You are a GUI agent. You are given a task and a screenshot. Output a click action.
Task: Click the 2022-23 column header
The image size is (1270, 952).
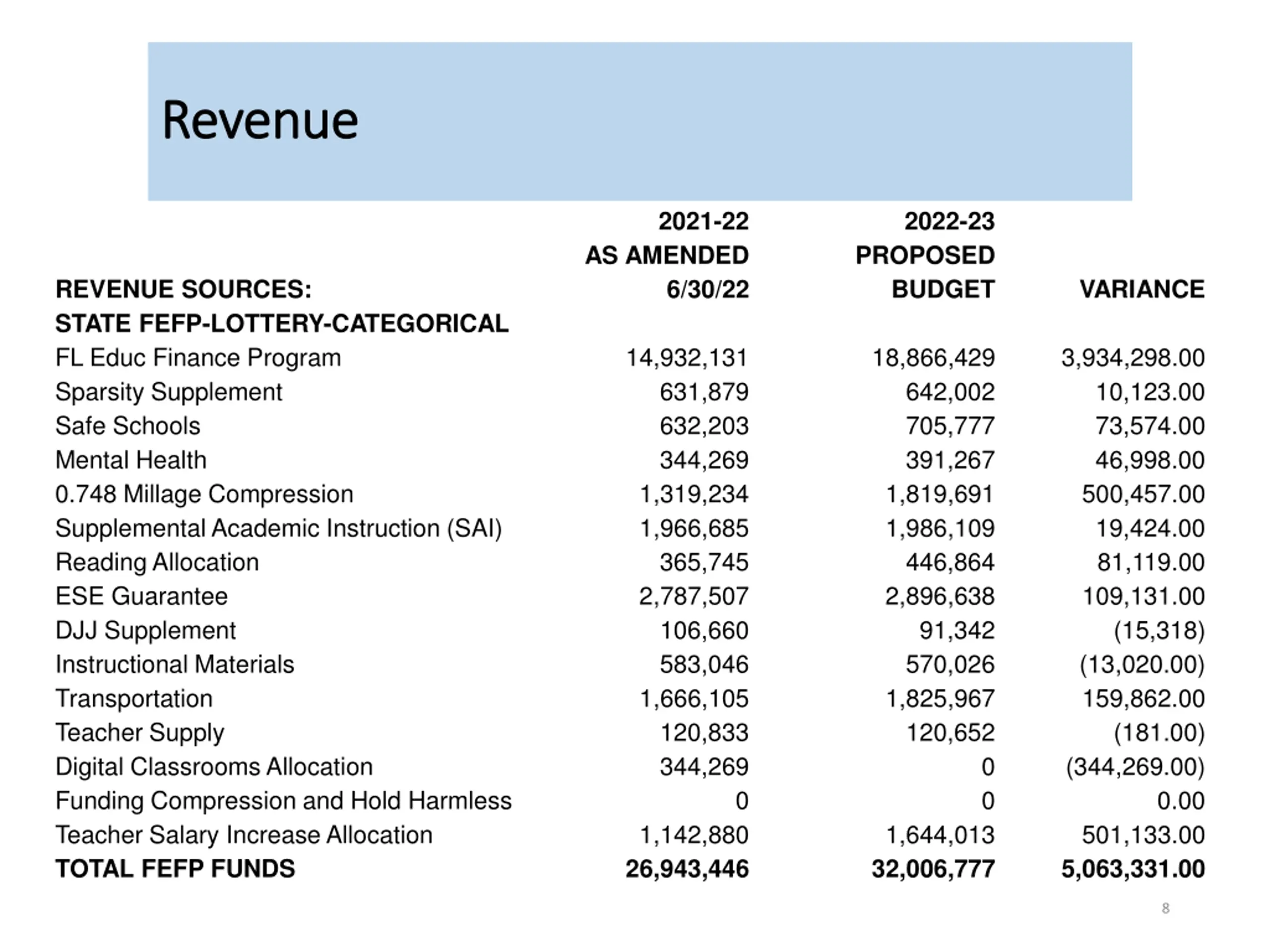(x=950, y=222)
